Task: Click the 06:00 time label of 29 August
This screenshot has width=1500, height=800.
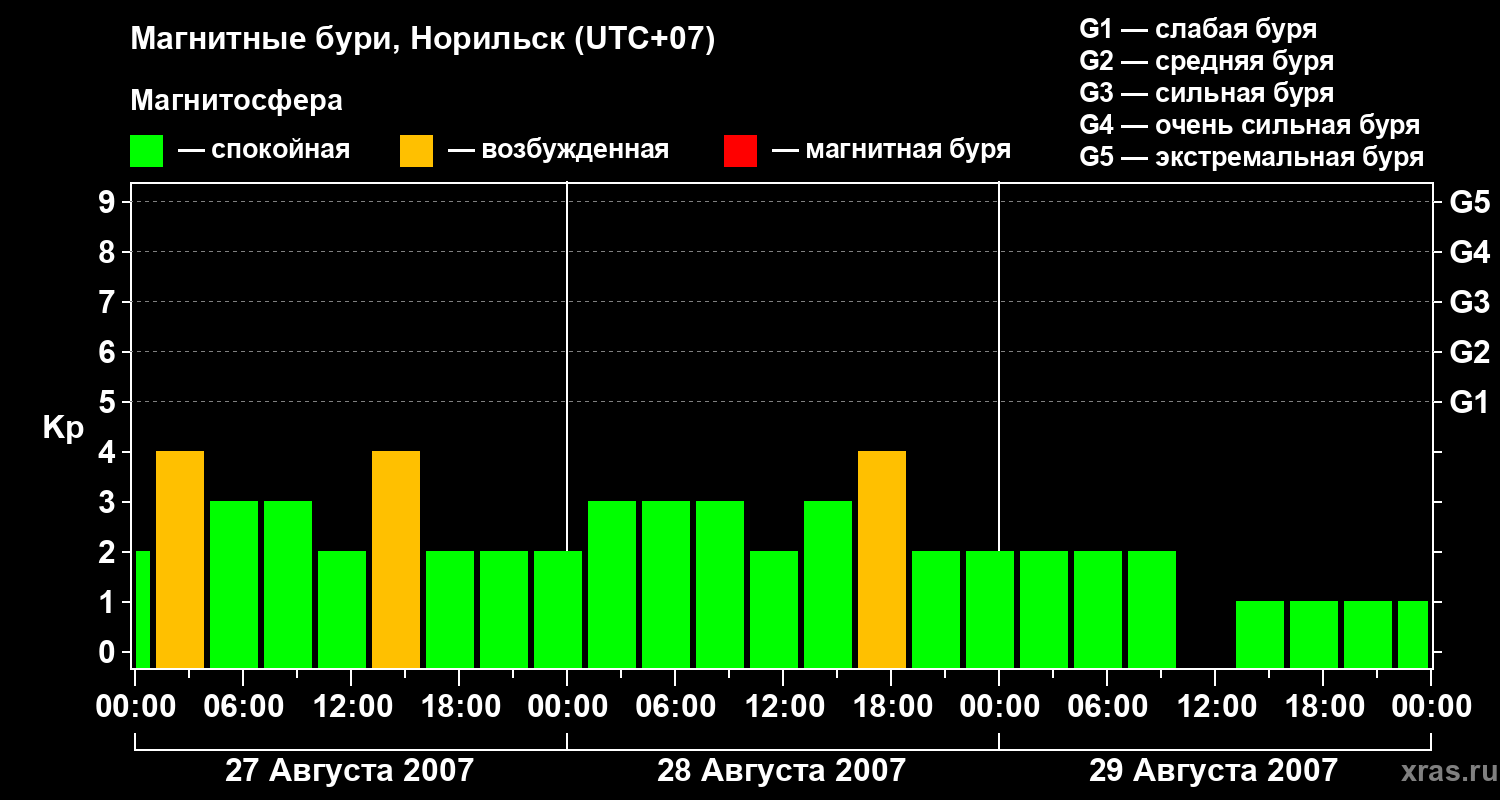Action: coord(1107,706)
